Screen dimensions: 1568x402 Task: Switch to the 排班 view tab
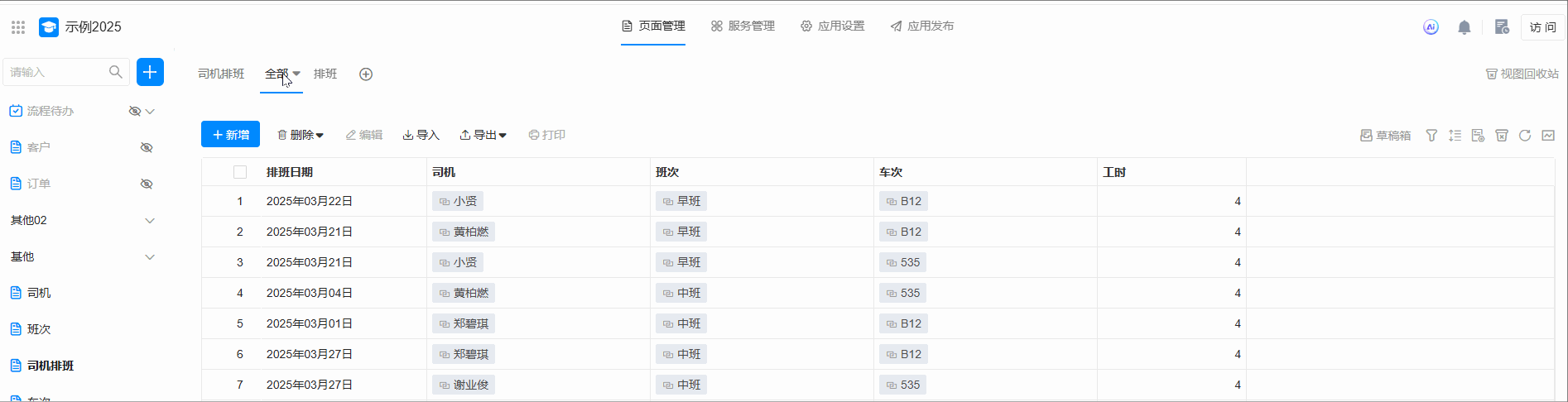point(325,74)
